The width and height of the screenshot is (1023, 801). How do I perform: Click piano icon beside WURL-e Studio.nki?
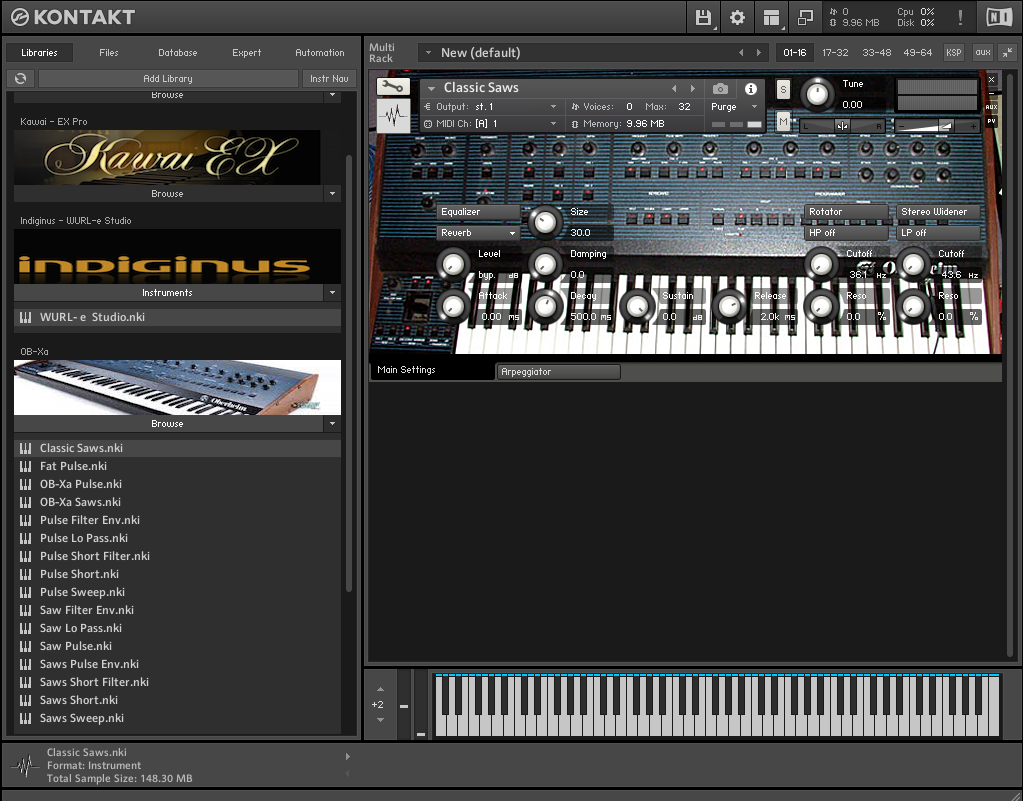click(x=25, y=317)
